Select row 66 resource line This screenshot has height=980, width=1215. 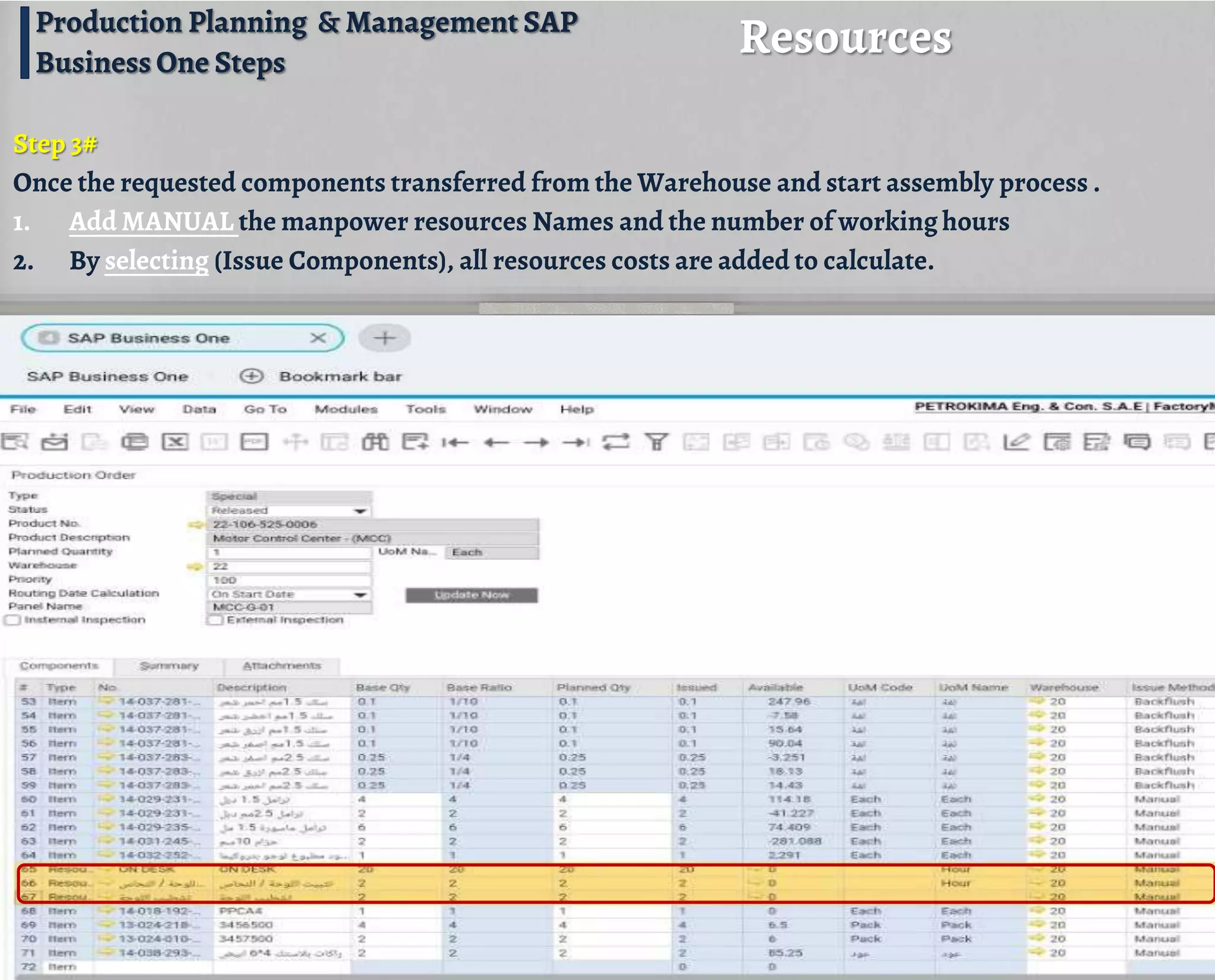tap(615, 883)
